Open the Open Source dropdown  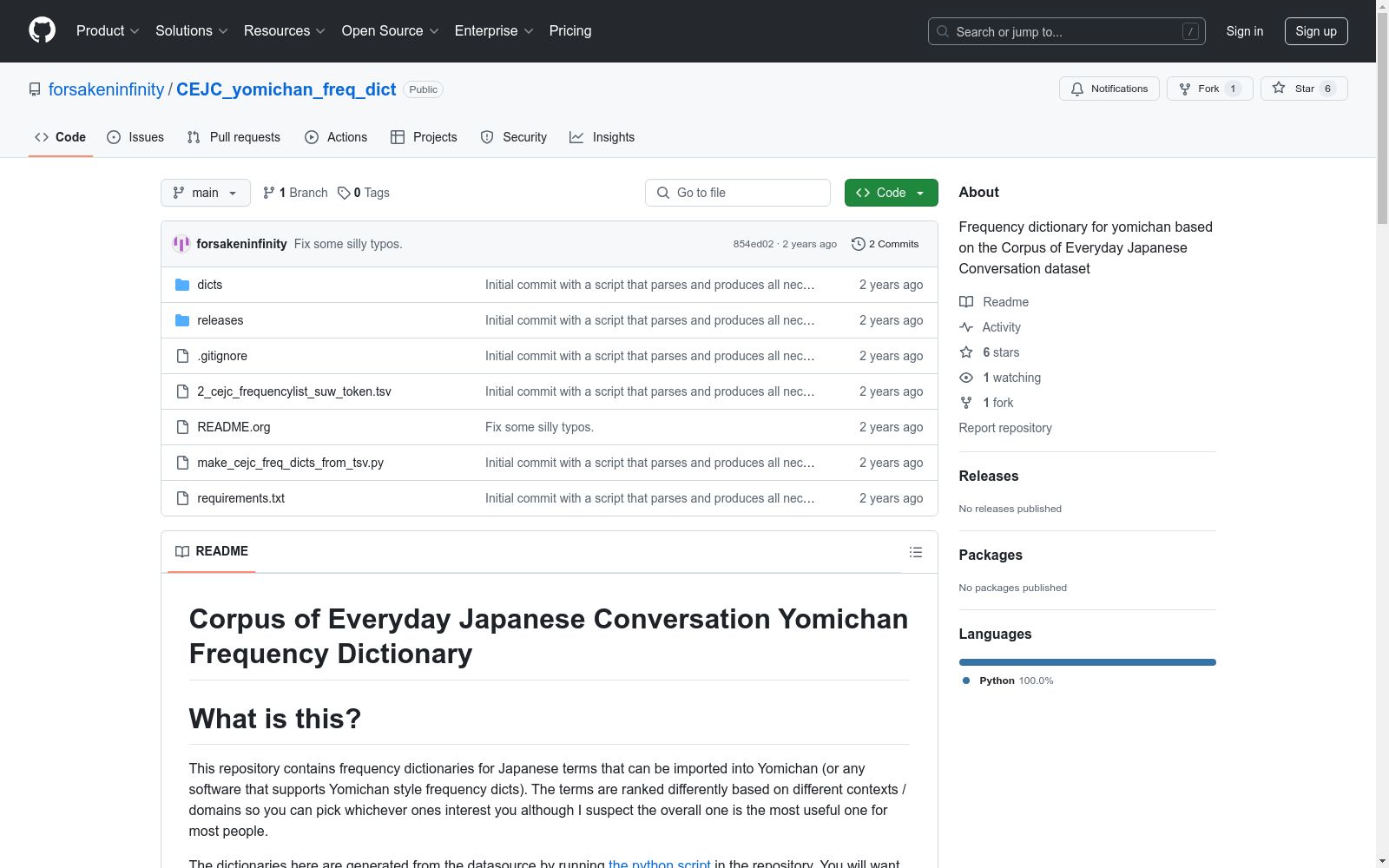point(390,31)
